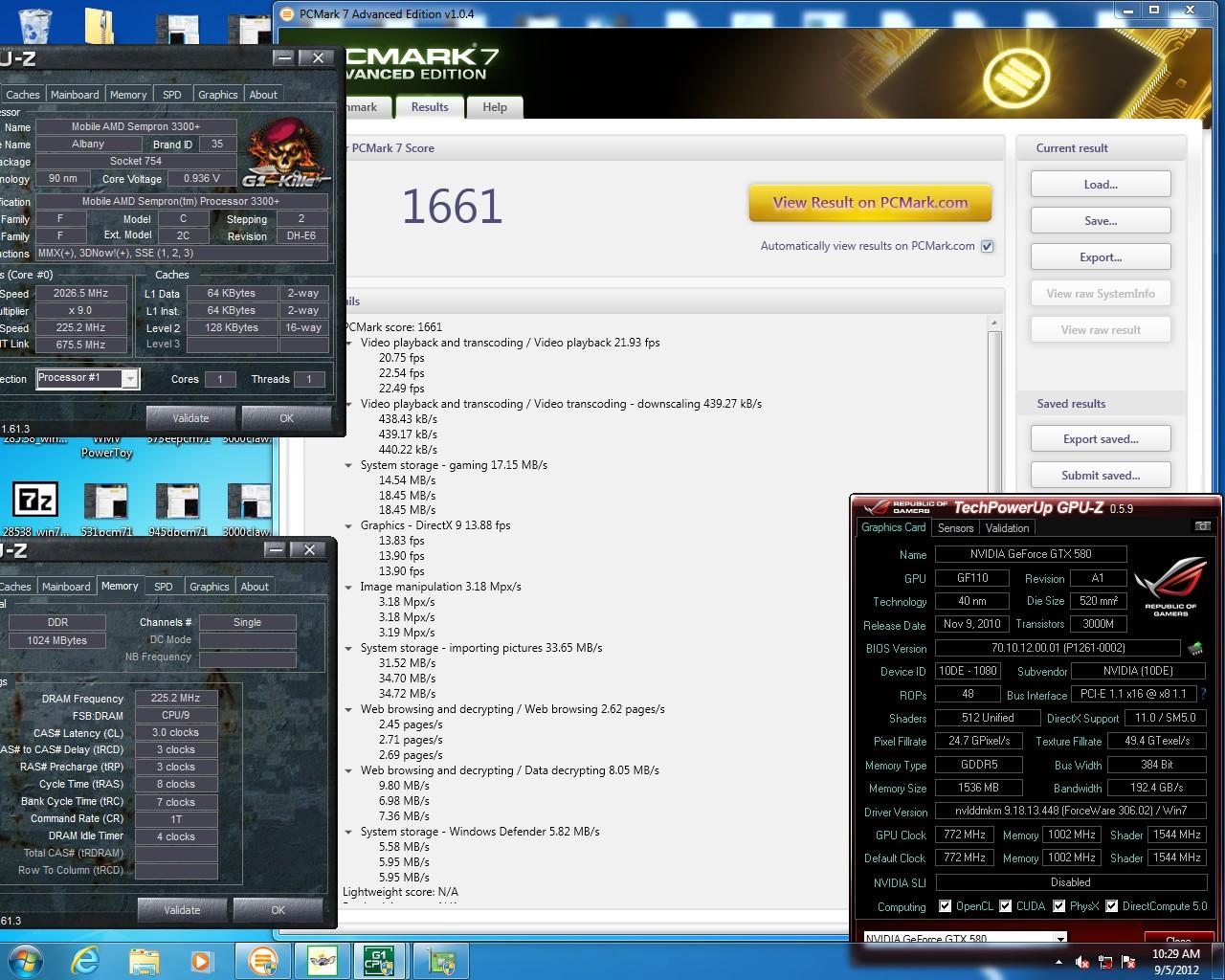Open About tab in upper CPU-Z window
Image resolution: width=1225 pixels, height=980 pixels.
(x=263, y=95)
